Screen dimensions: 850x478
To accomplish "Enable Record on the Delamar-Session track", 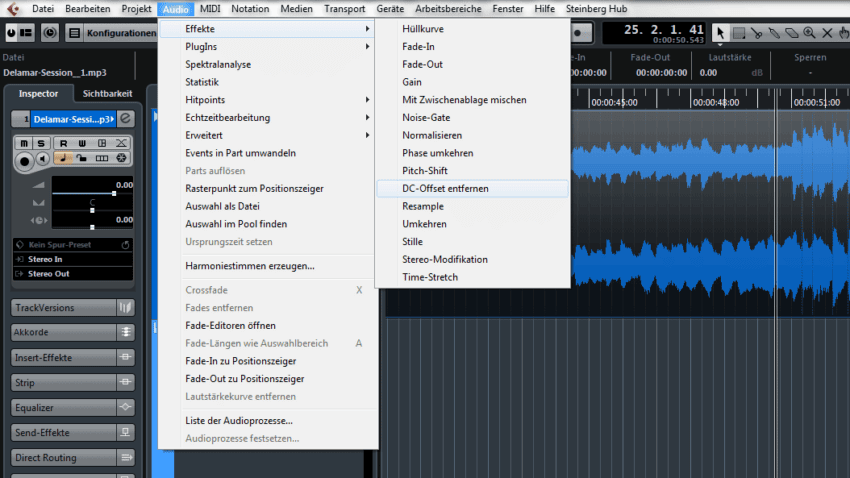I will 24,159.
